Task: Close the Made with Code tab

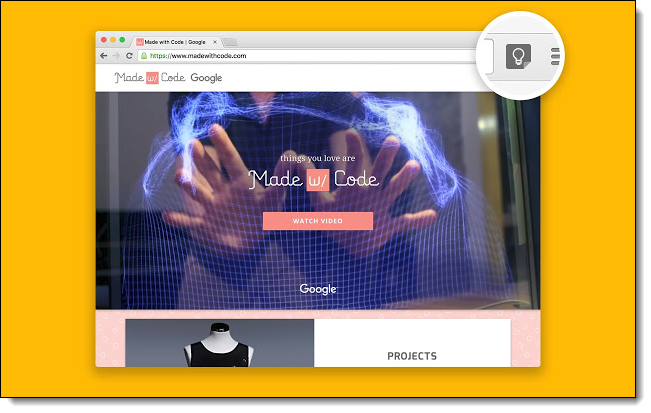Action: pos(215,42)
